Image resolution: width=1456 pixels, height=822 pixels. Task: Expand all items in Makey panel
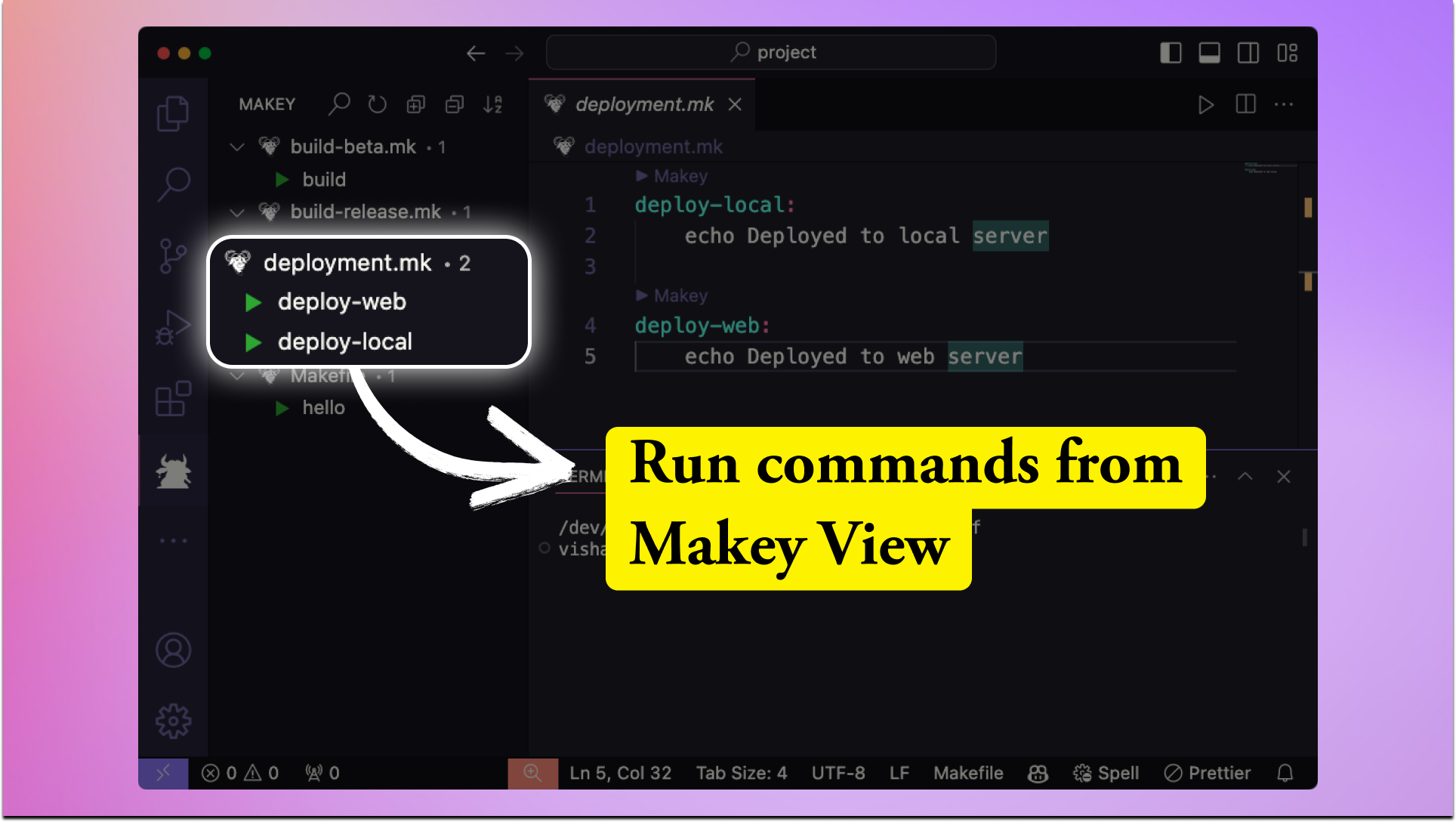pyautogui.click(x=416, y=104)
